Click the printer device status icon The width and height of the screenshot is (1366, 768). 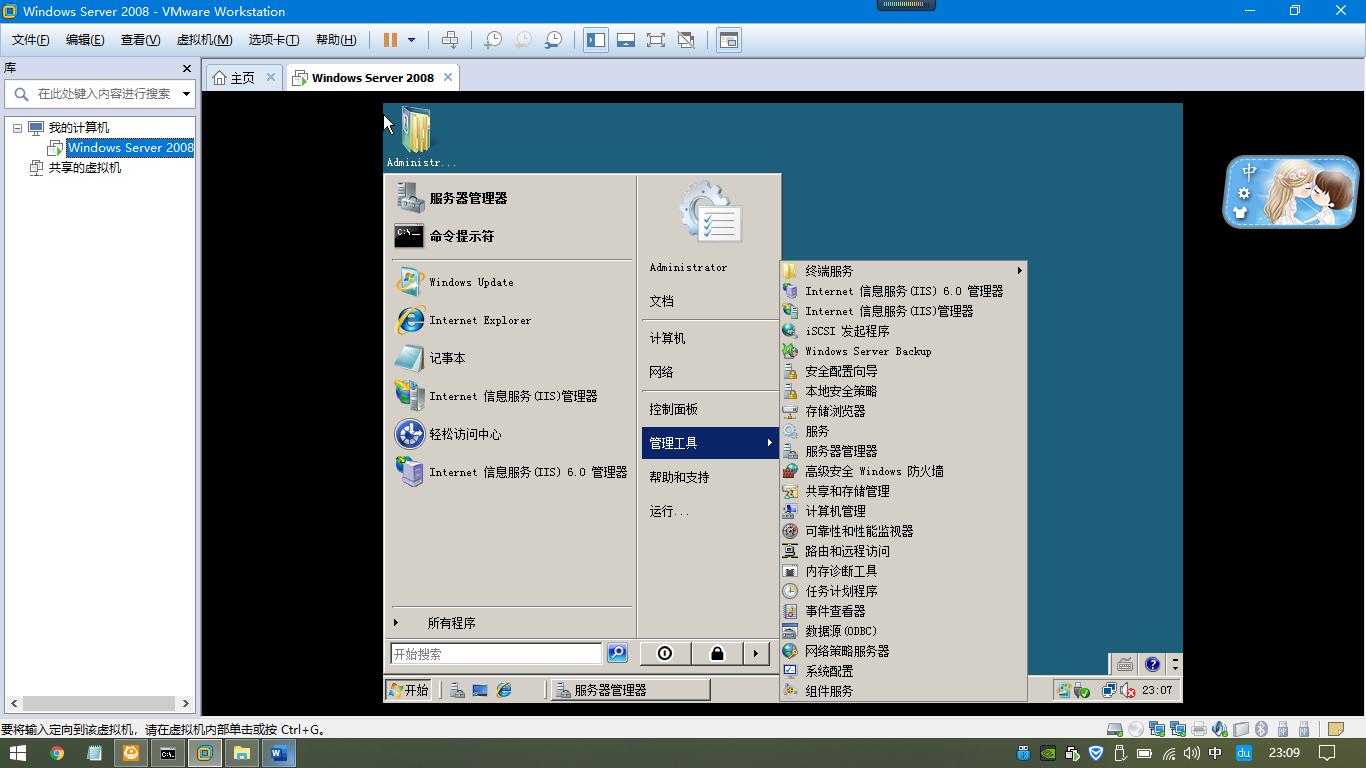tap(1199, 729)
